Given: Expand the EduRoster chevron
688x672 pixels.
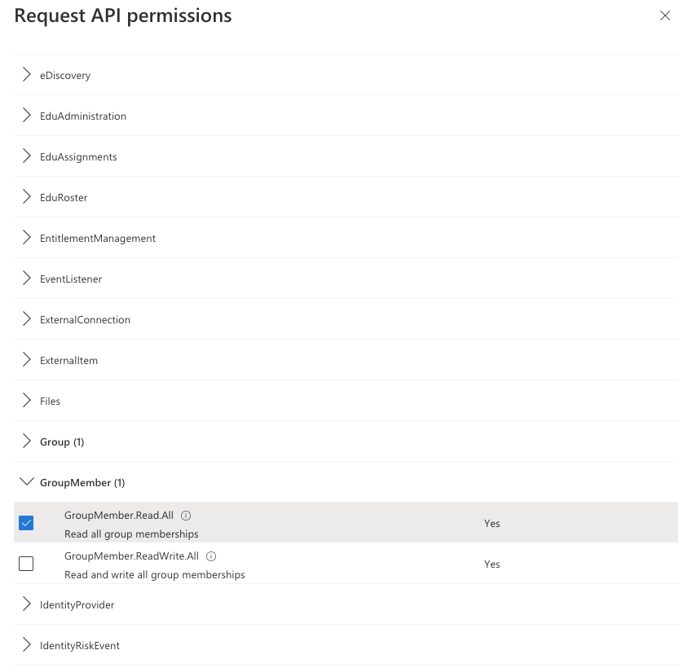Looking at the screenshot, I should pyautogui.click(x=27, y=197).
